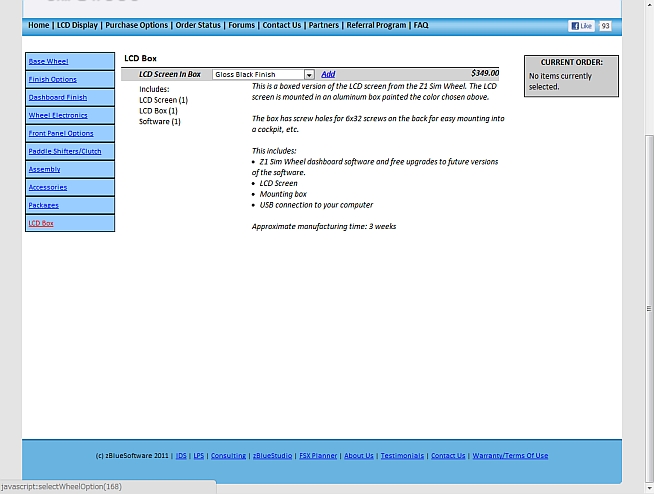Open the Gloss Black Finish dropdown
654x494 pixels.
tap(263, 74)
